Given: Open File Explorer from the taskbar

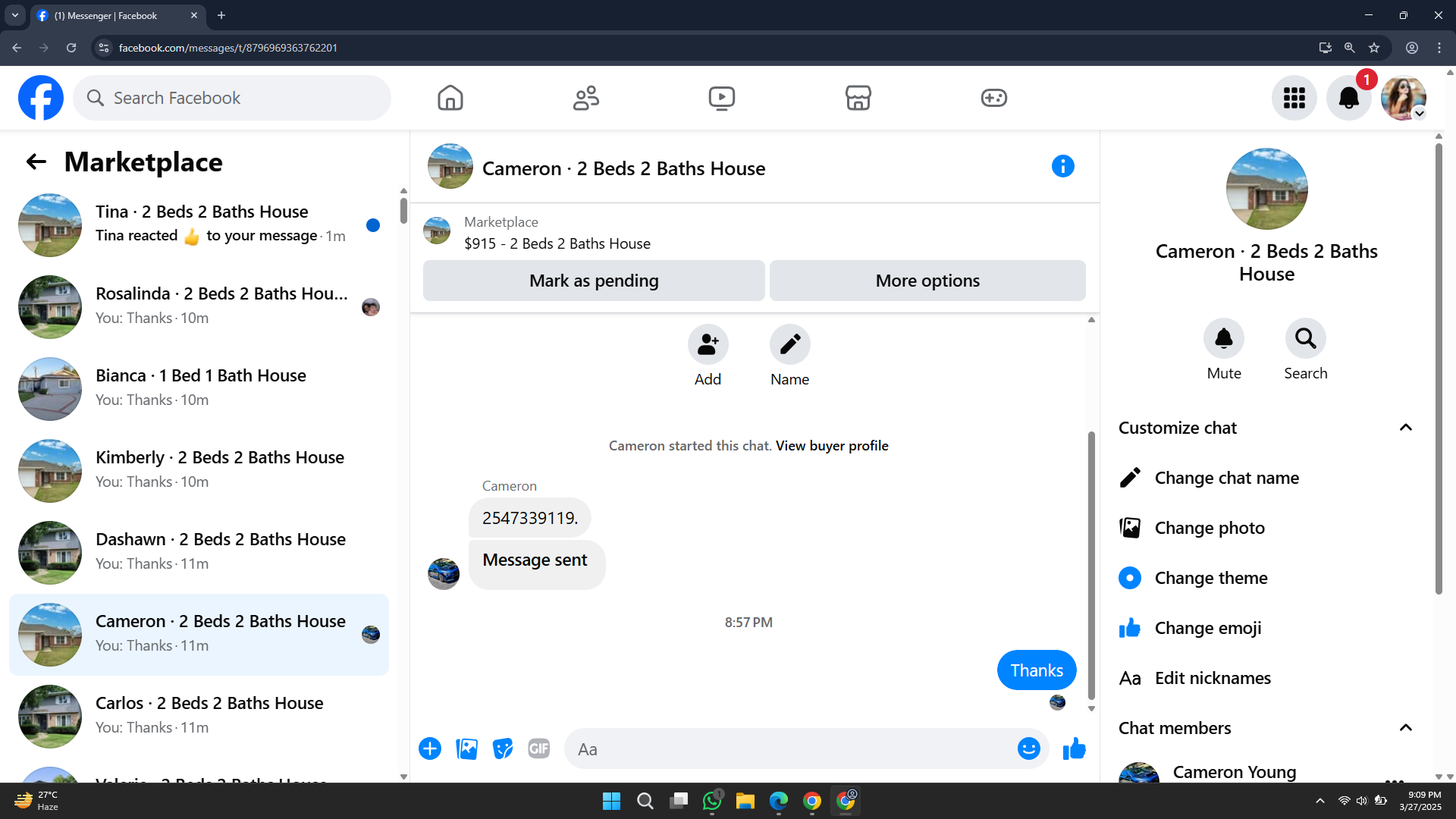Looking at the screenshot, I should point(745,801).
